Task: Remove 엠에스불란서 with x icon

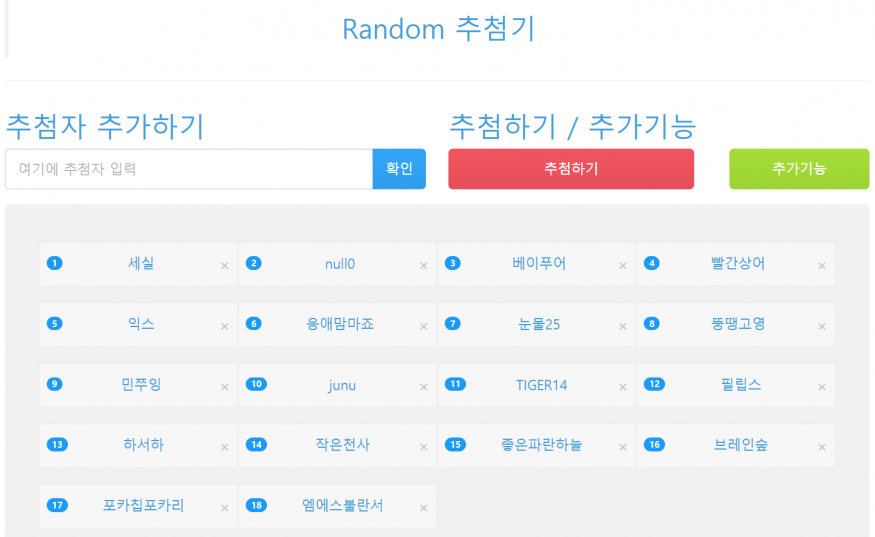Action: point(423,508)
